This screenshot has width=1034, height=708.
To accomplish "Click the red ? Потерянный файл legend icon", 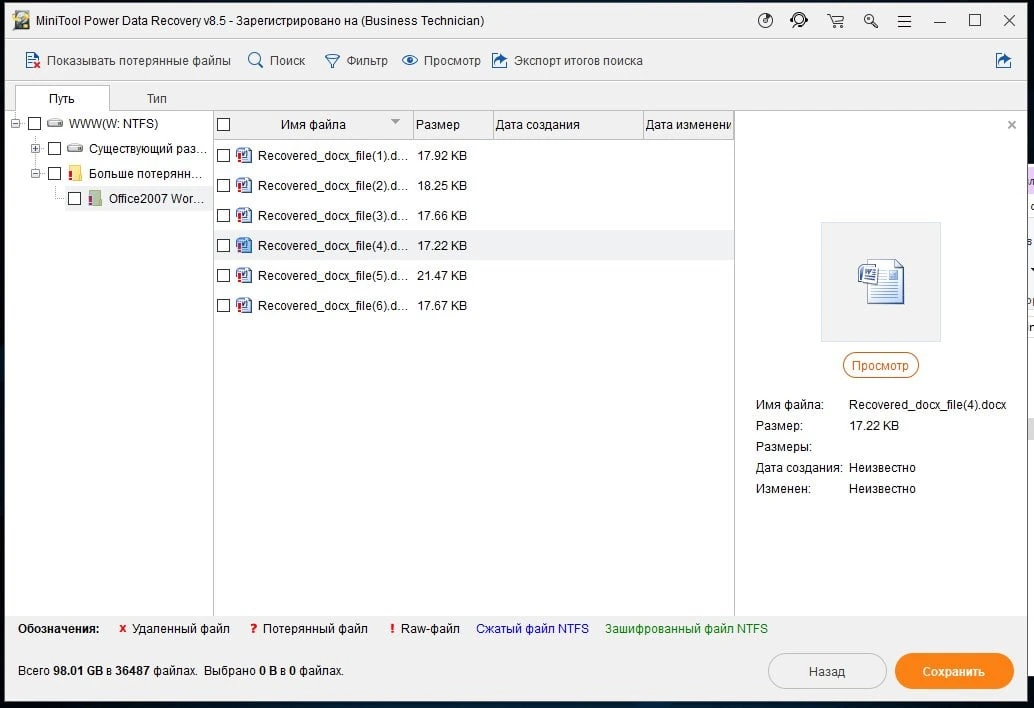I will (x=253, y=629).
